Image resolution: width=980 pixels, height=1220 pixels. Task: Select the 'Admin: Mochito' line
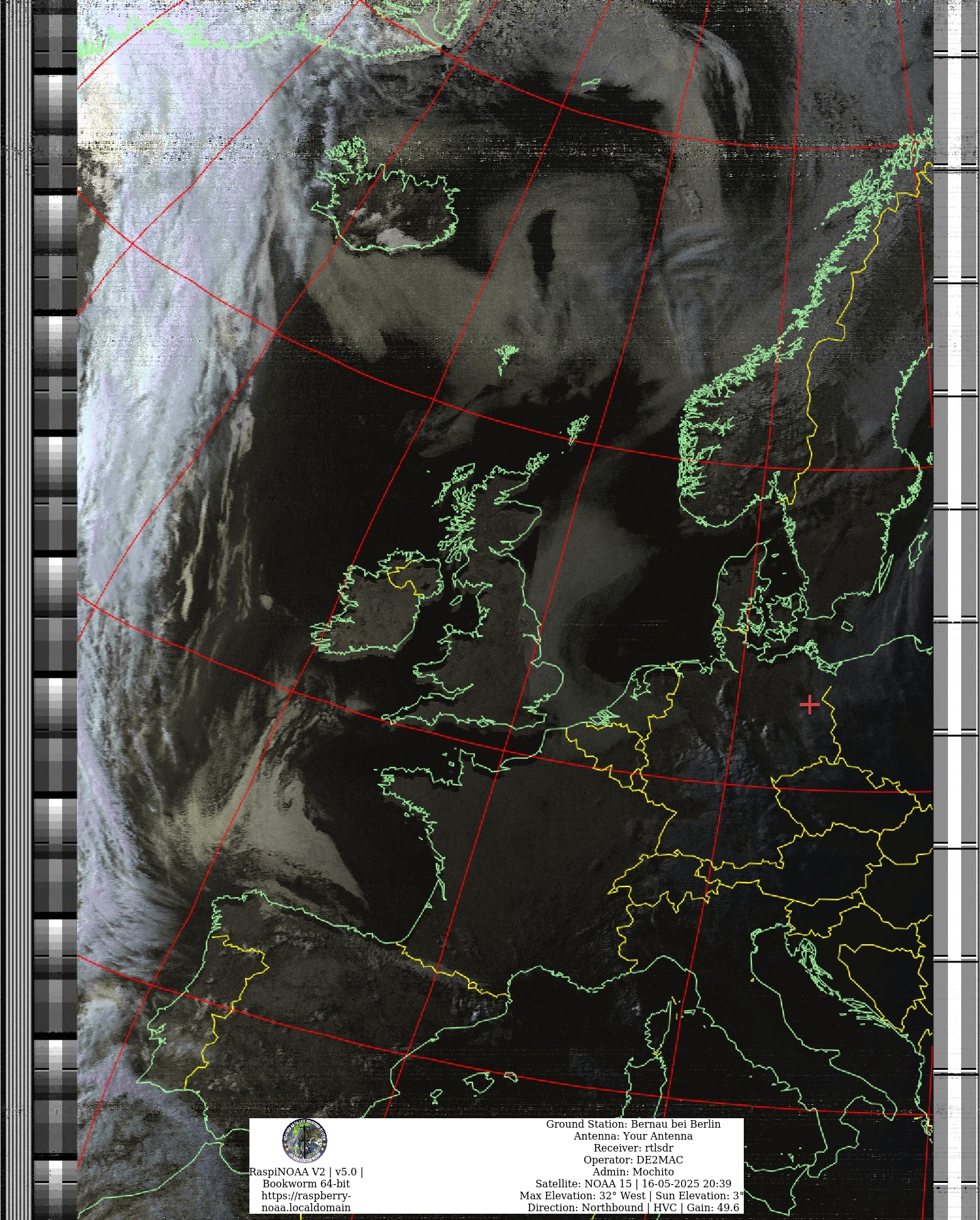pyautogui.click(x=633, y=1172)
